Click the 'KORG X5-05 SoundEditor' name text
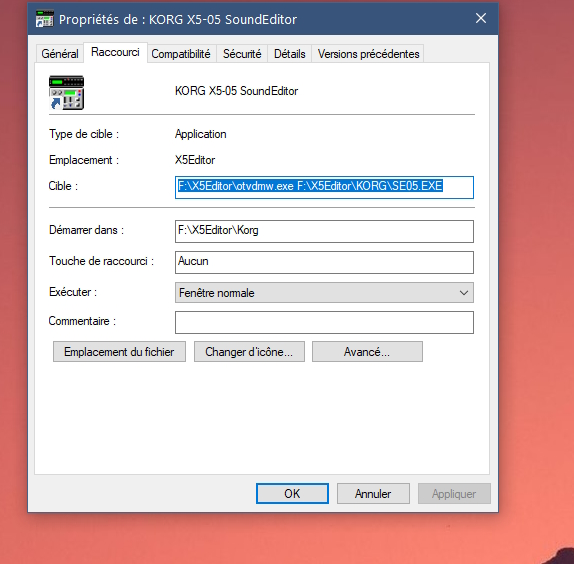Screen dimensions: 574x564 click(x=236, y=91)
